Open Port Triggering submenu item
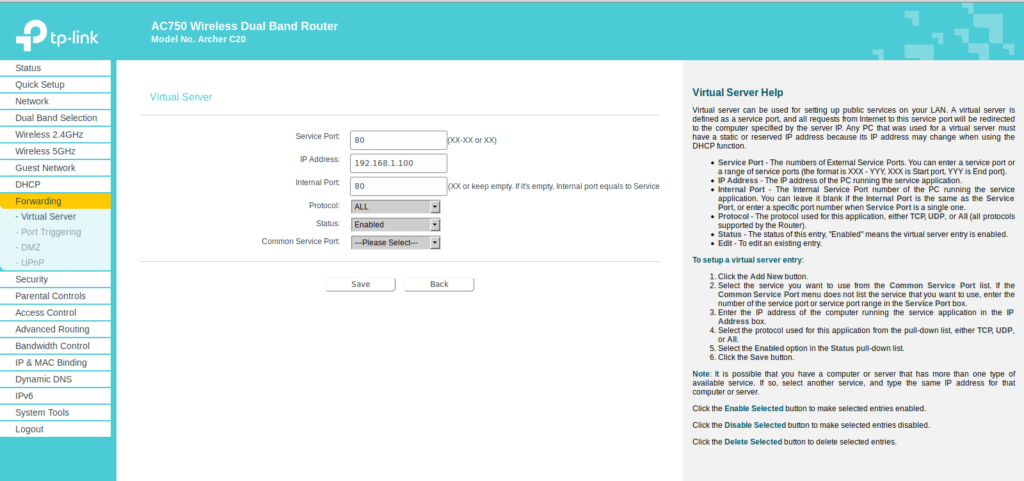 52,231
